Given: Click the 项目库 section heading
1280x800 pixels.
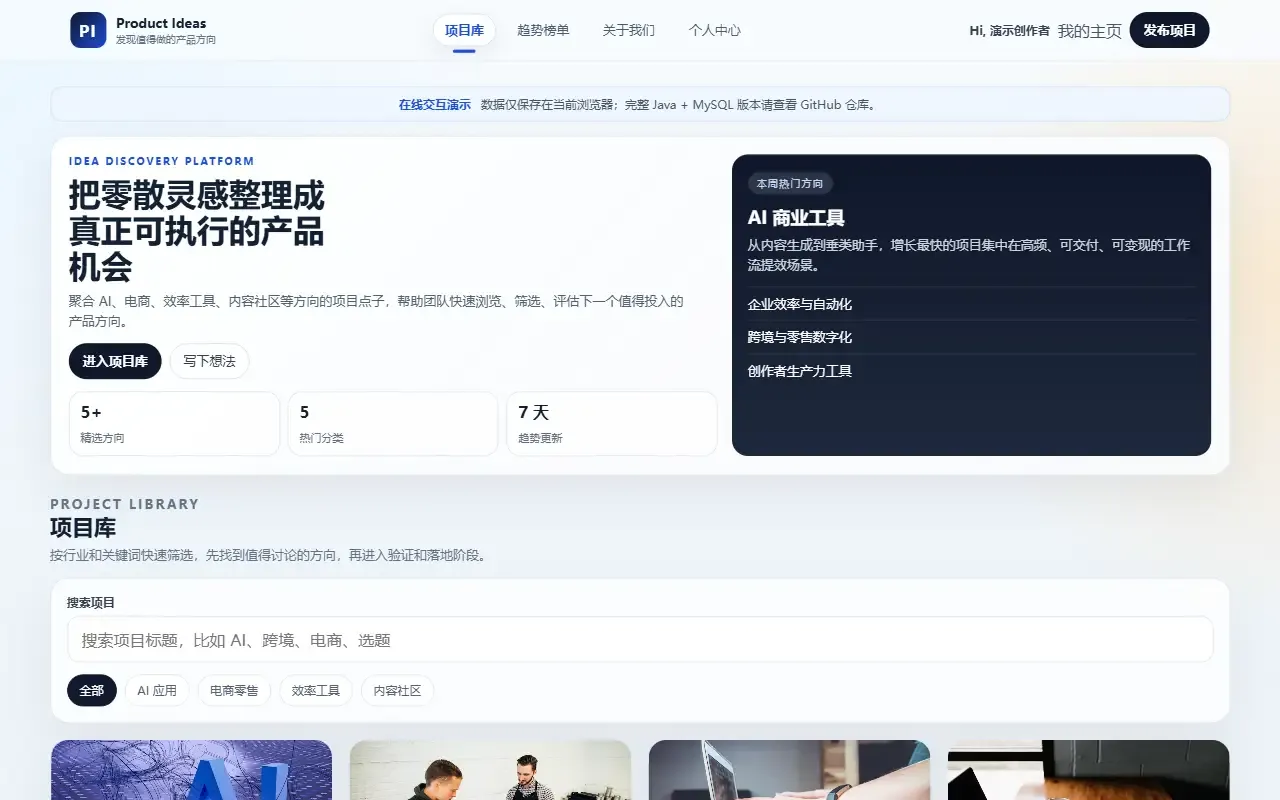Looking at the screenshot, I should pyautogui.click(x=83, y=528).
